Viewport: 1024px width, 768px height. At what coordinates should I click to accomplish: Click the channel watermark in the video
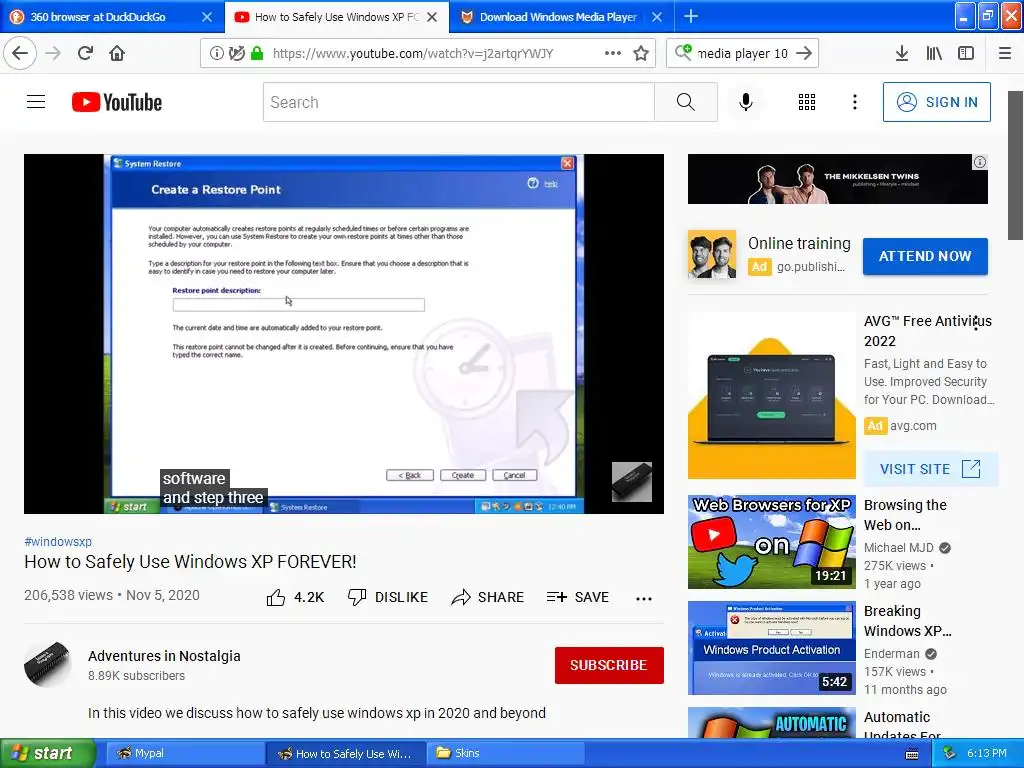[x=632, y=482]
